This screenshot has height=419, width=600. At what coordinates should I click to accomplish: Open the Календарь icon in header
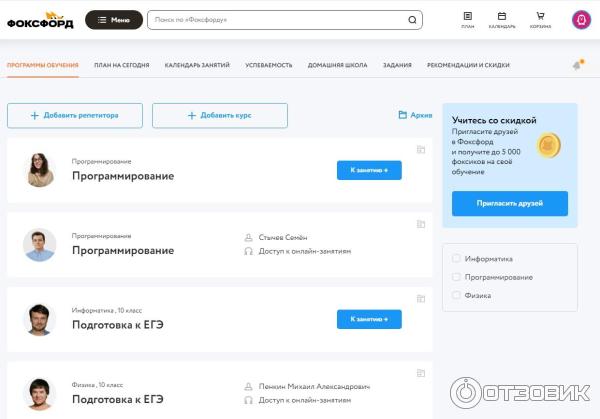point(502,20)
